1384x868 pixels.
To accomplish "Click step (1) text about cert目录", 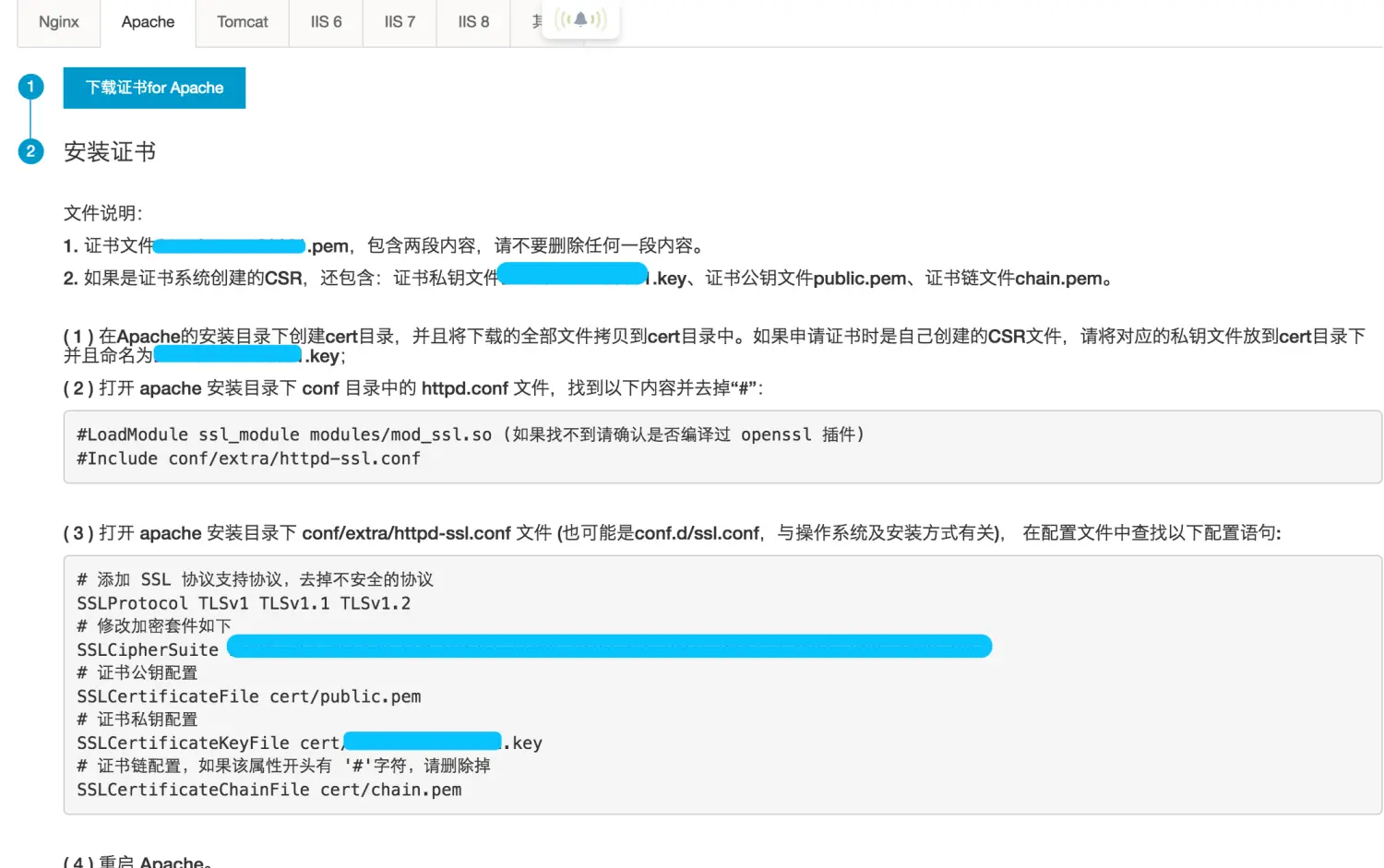I will (714, 346).
